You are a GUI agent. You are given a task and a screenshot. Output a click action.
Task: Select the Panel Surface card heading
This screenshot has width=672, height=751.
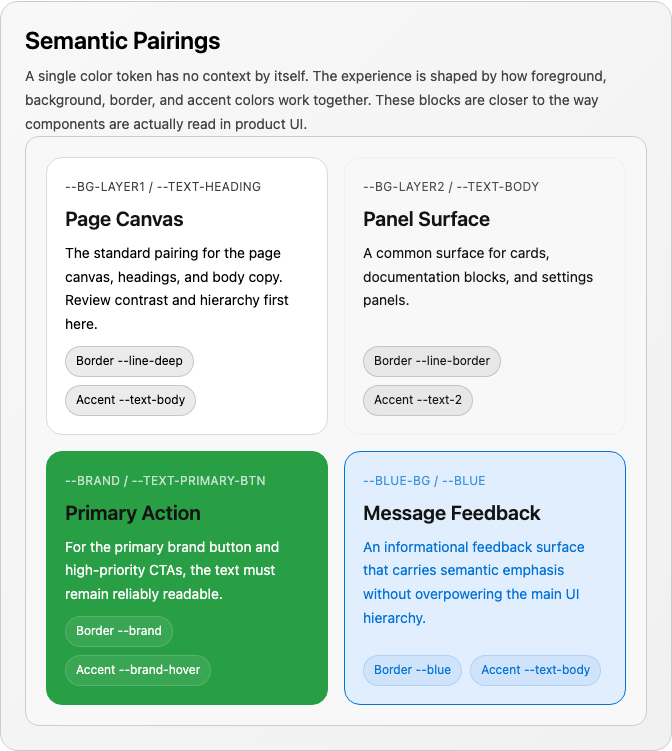pos(426,219)
